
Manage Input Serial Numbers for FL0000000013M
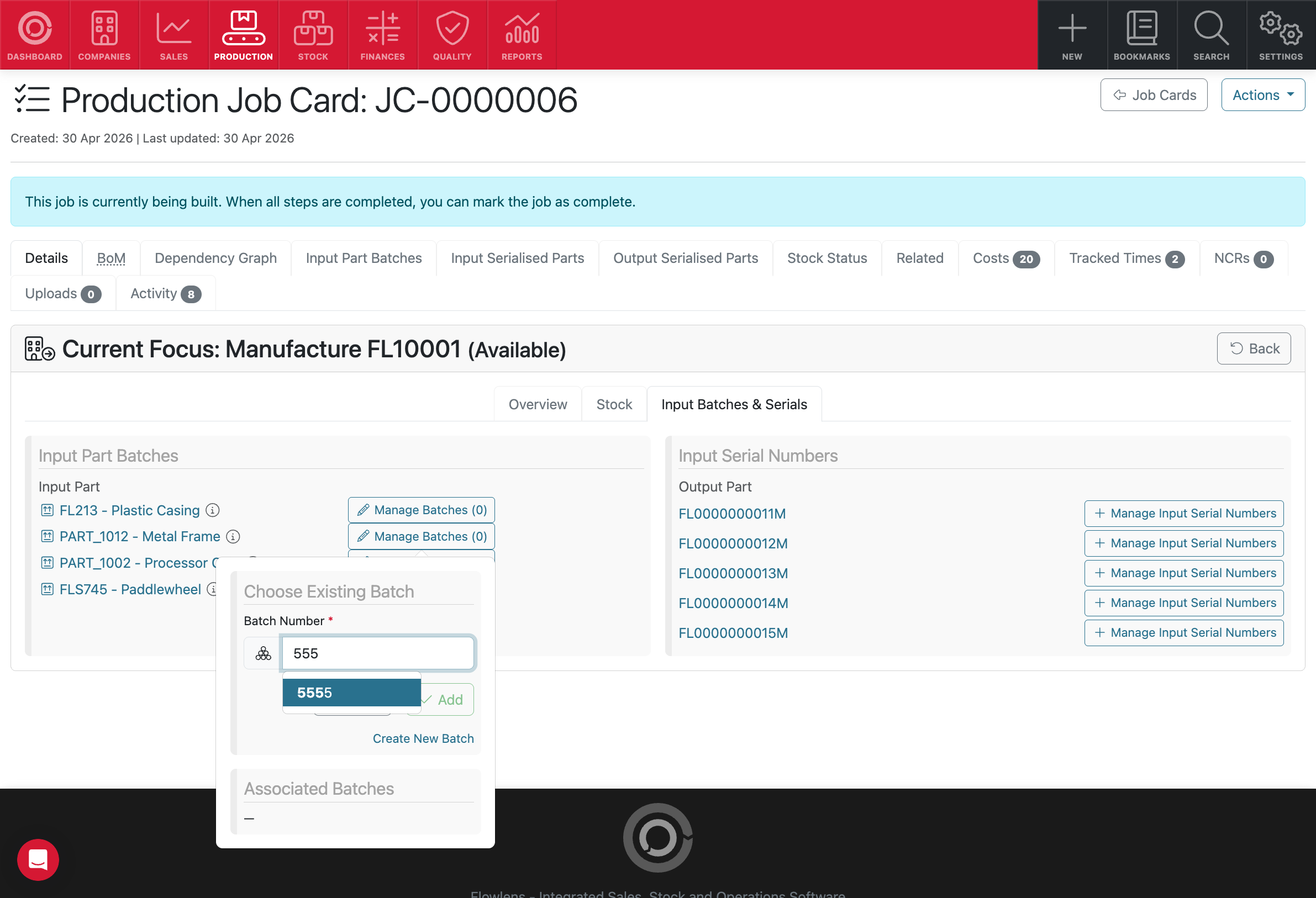[x=1183, y=573]
